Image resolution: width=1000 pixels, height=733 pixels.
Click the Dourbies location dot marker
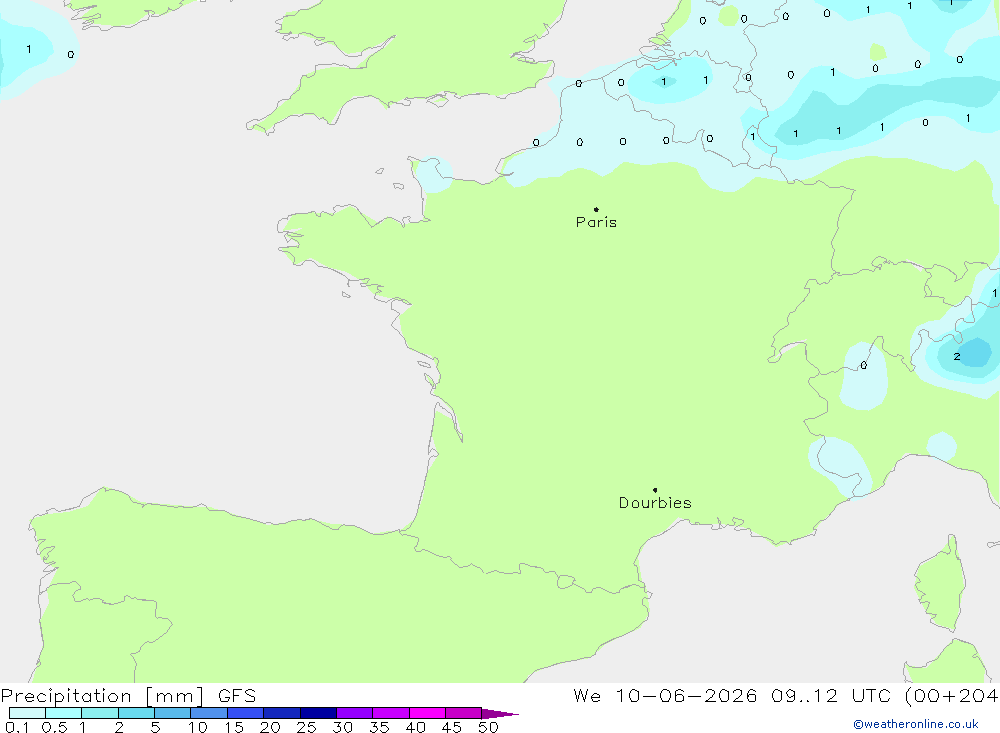(655, 490)
